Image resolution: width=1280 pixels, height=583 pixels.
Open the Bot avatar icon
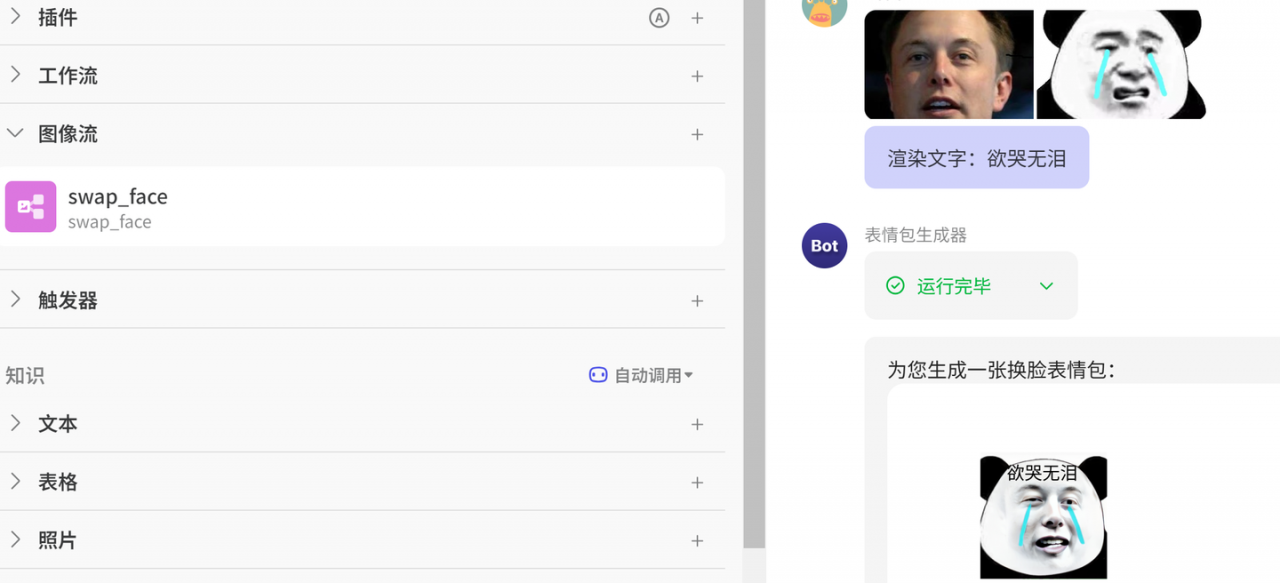tap(825, 246)
